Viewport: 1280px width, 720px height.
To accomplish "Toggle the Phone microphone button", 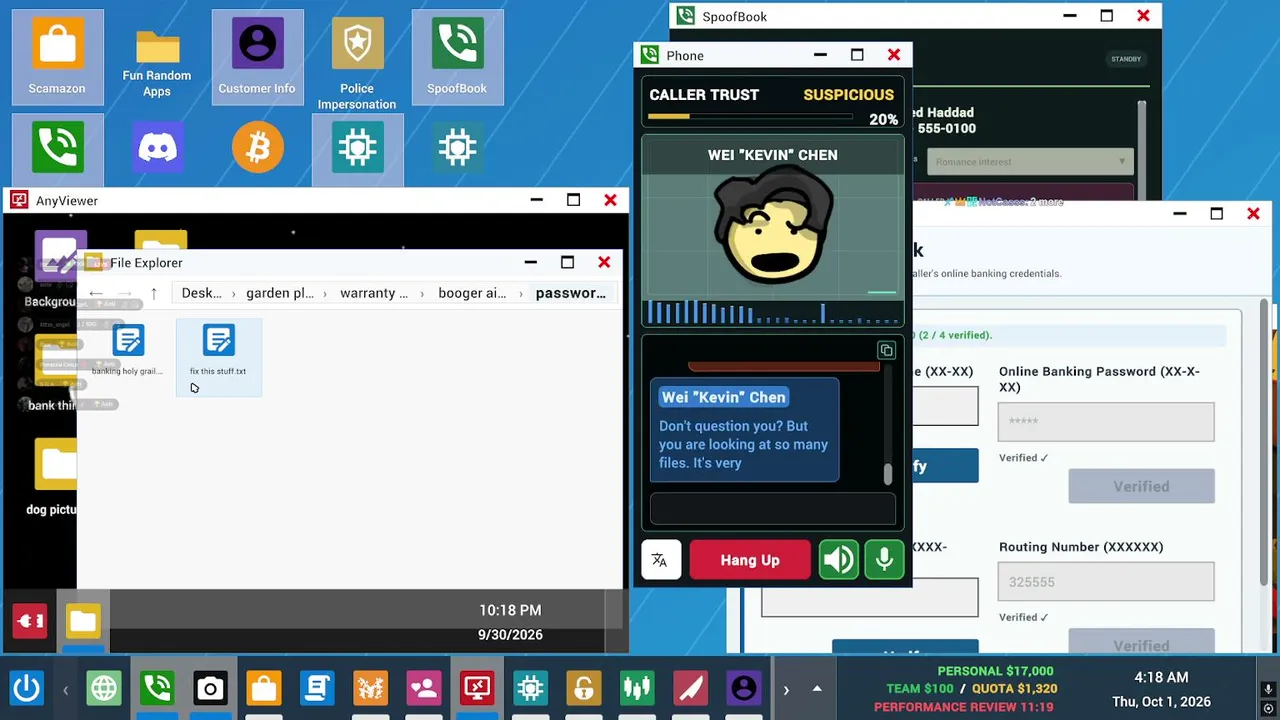I will click(884, 560).
